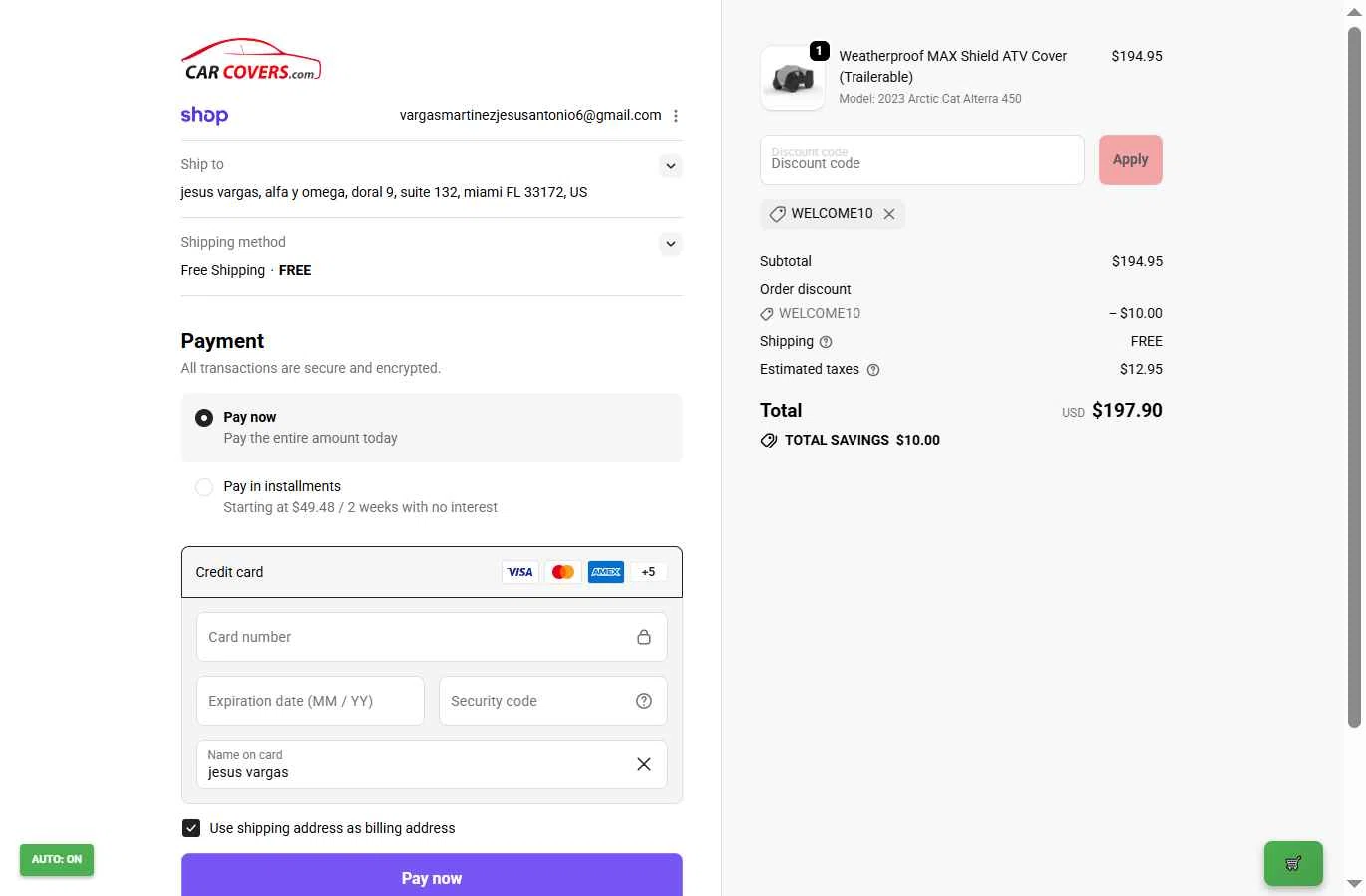This screenshot has height=896, width=1366.
Task: Show estimated taxes help tooltip
Action: 873,370
